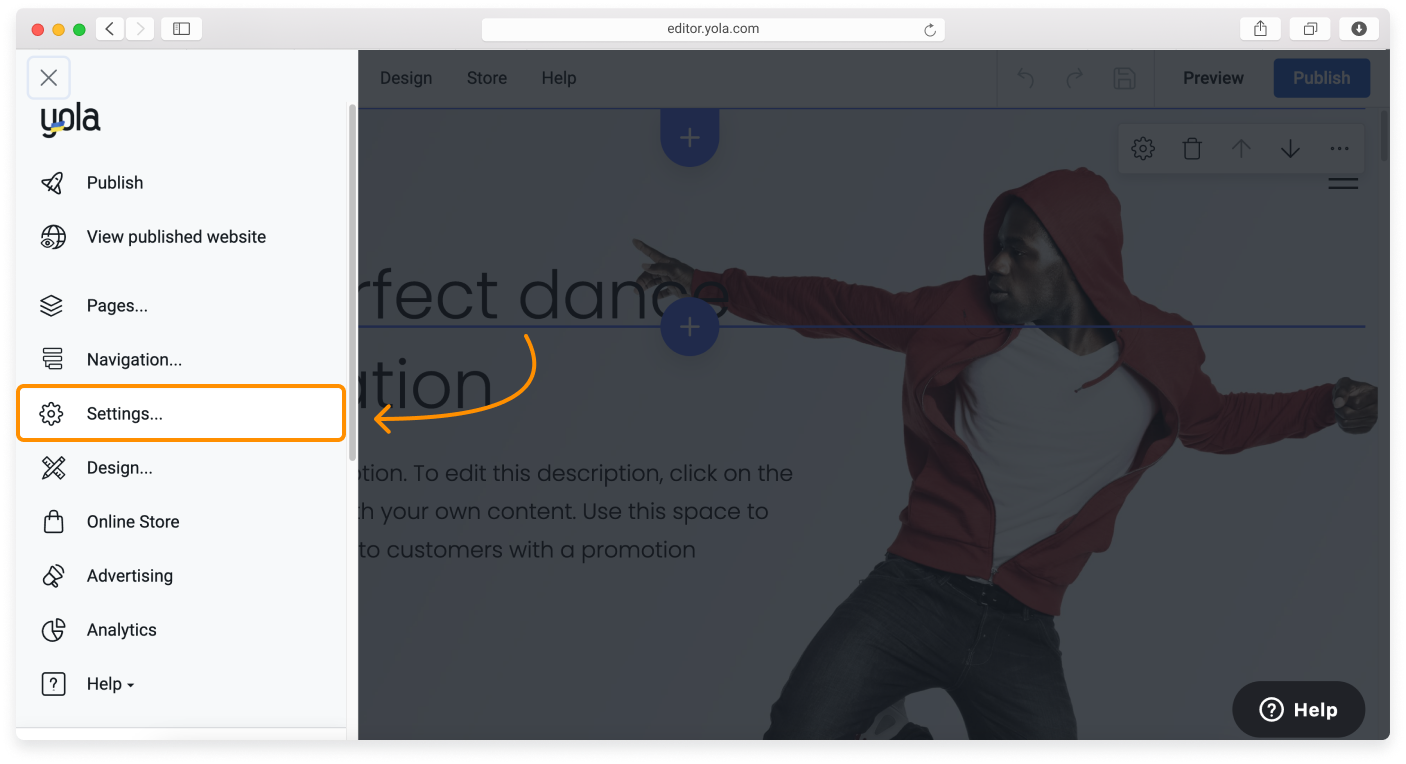Click the Preview button
Screen dimensions: 1406x764
pyautogui.click(x=1213, y=78)
